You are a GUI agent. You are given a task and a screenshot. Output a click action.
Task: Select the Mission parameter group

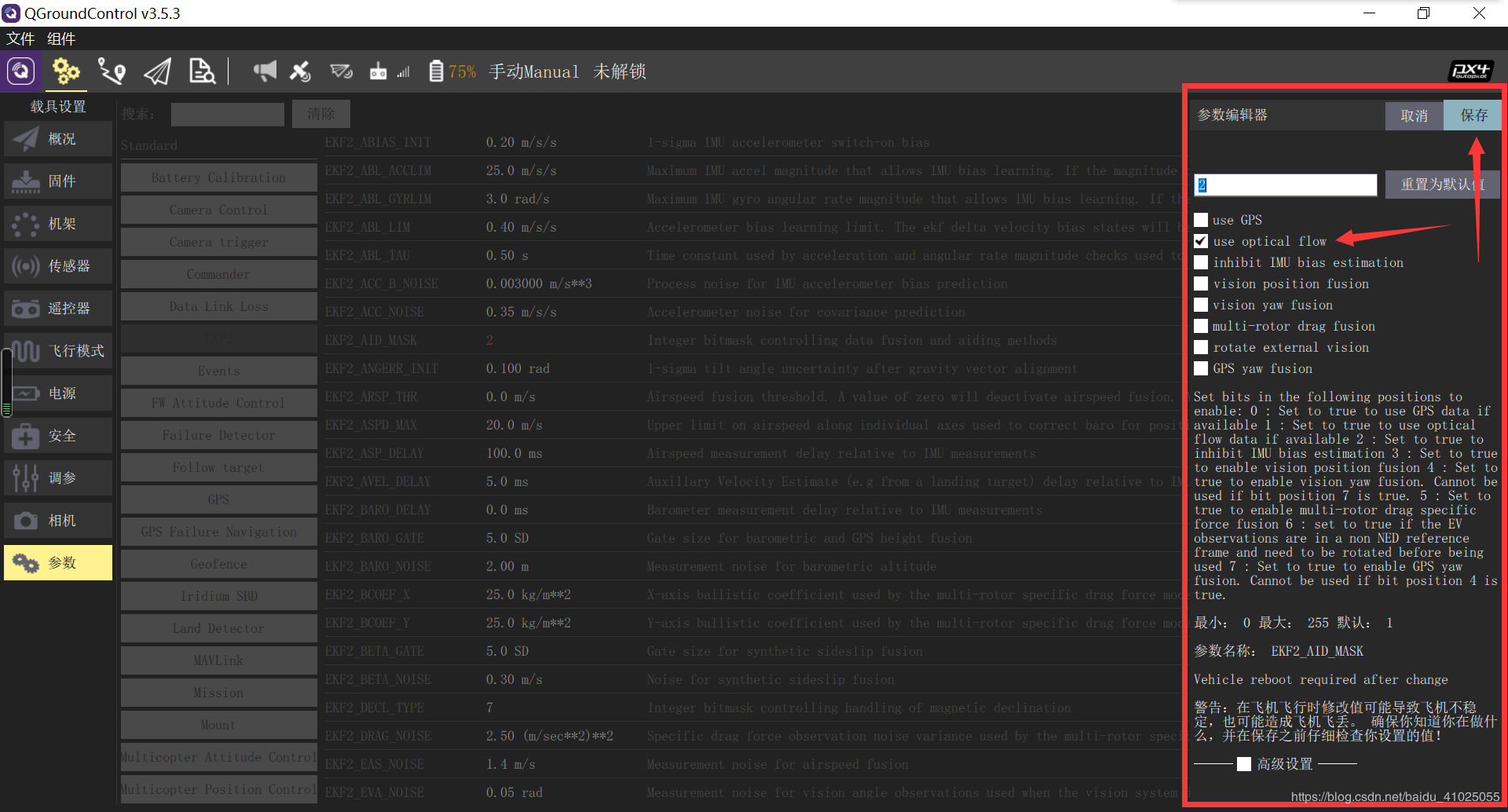[218, 693]
